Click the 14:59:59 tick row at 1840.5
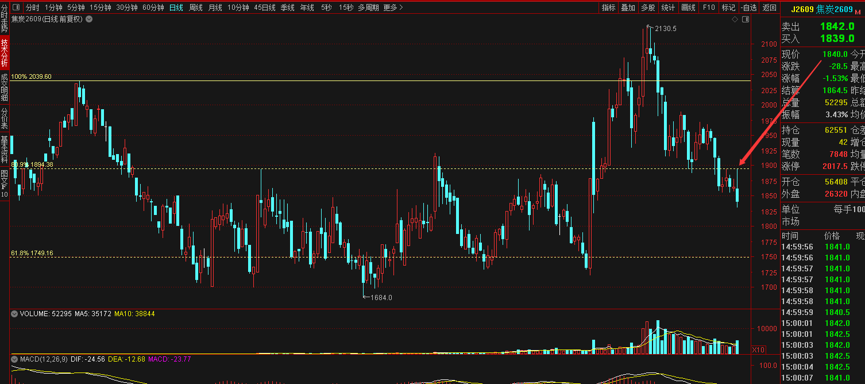This screenshot has height=384, width=865. tap(823, 312)
